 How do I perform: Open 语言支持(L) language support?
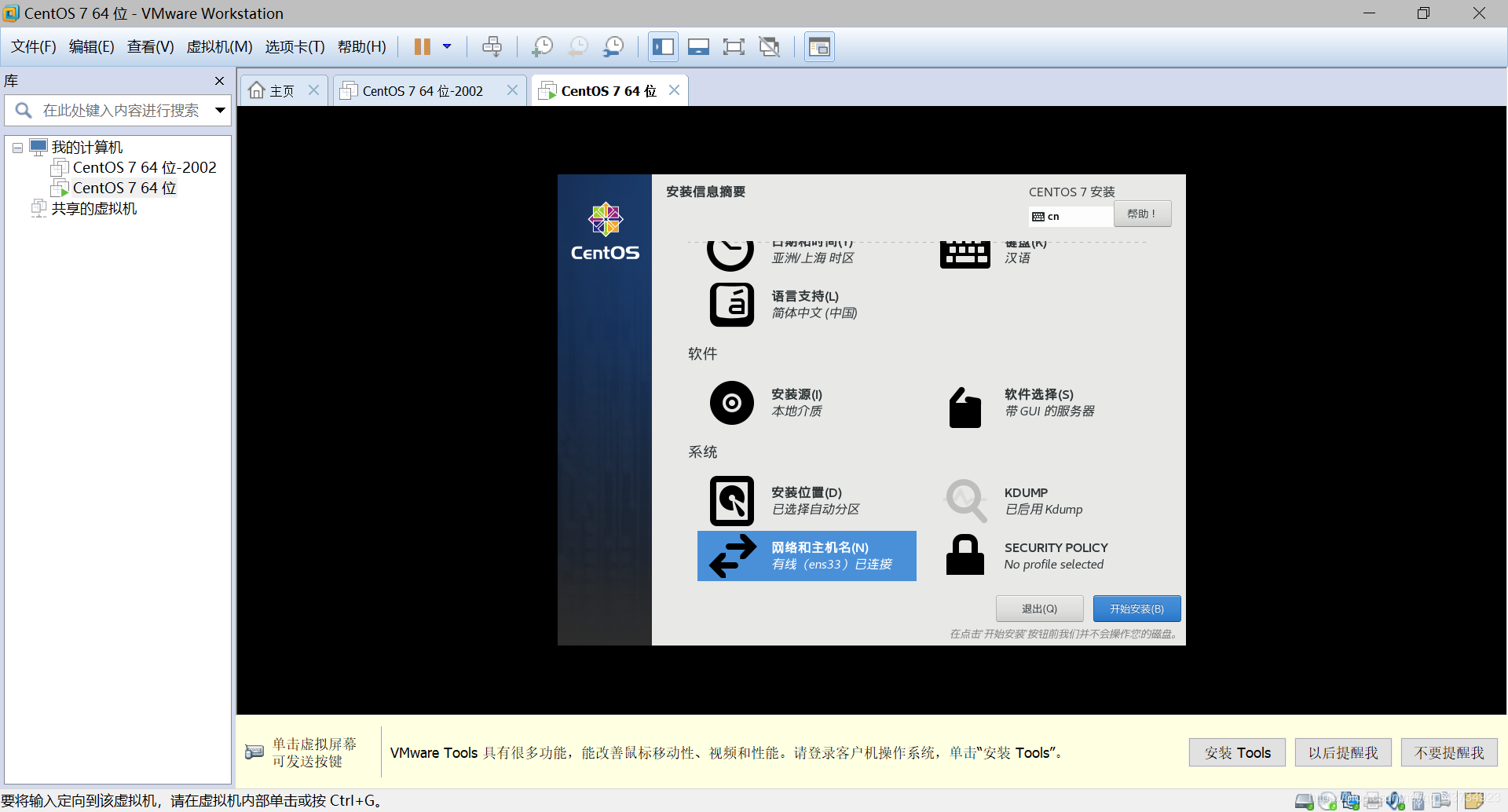click(x=806, y=304)
